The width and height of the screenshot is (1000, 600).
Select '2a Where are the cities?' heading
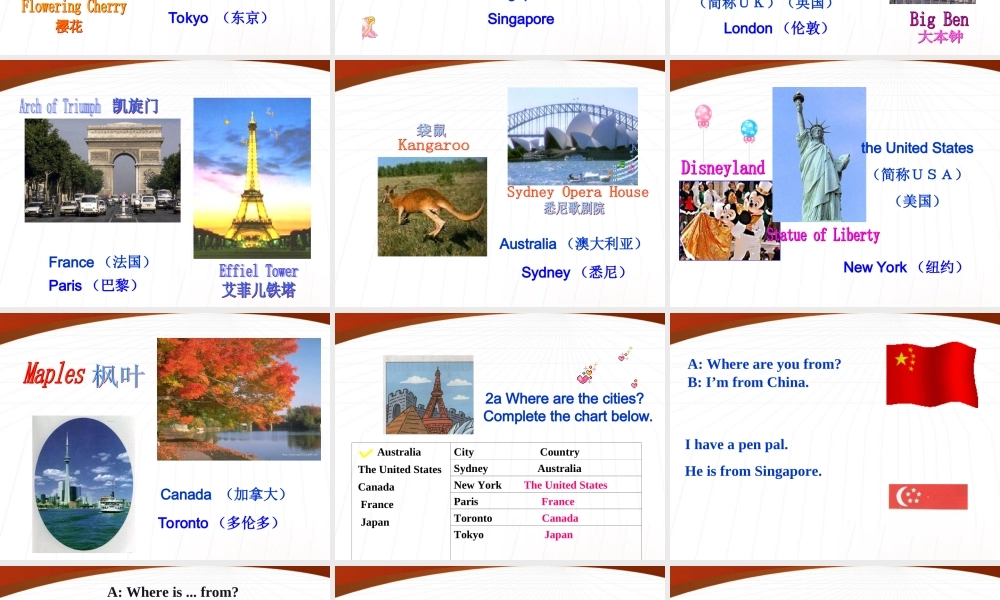click(x=564, y=399)
